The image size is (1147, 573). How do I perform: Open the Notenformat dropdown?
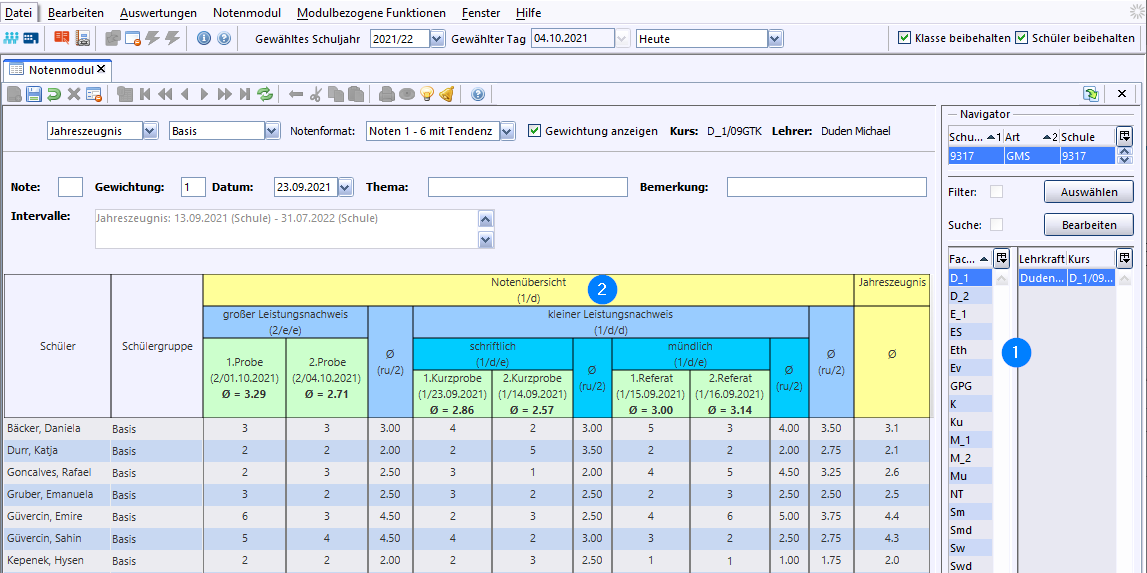(508, 131)
